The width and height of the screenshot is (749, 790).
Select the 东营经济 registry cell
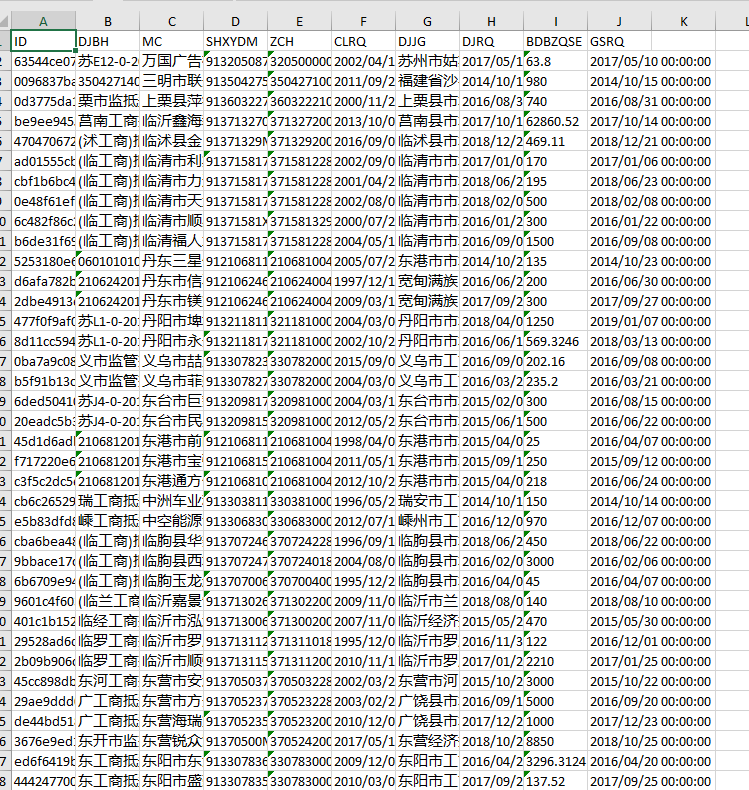428,742
